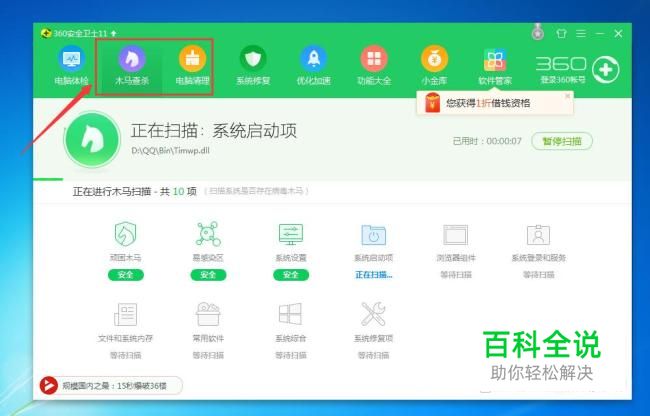
Task: Click the 系统登录和服务 scan item icon
Action: 538,235
